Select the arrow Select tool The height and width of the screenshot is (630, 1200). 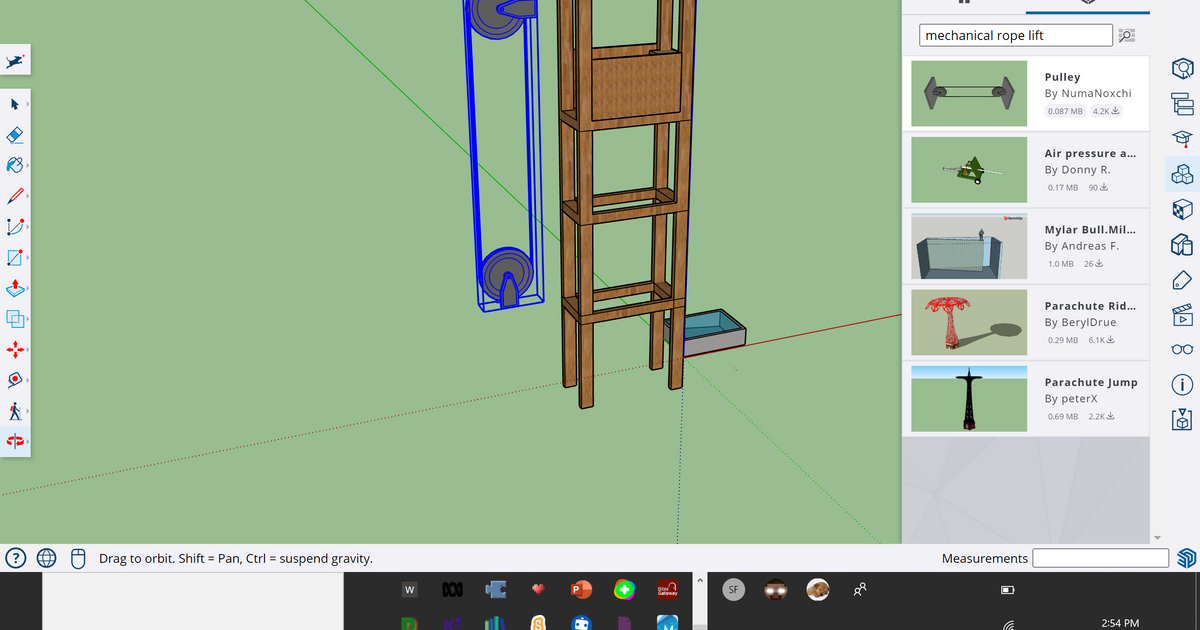click(x=14, y=104)
